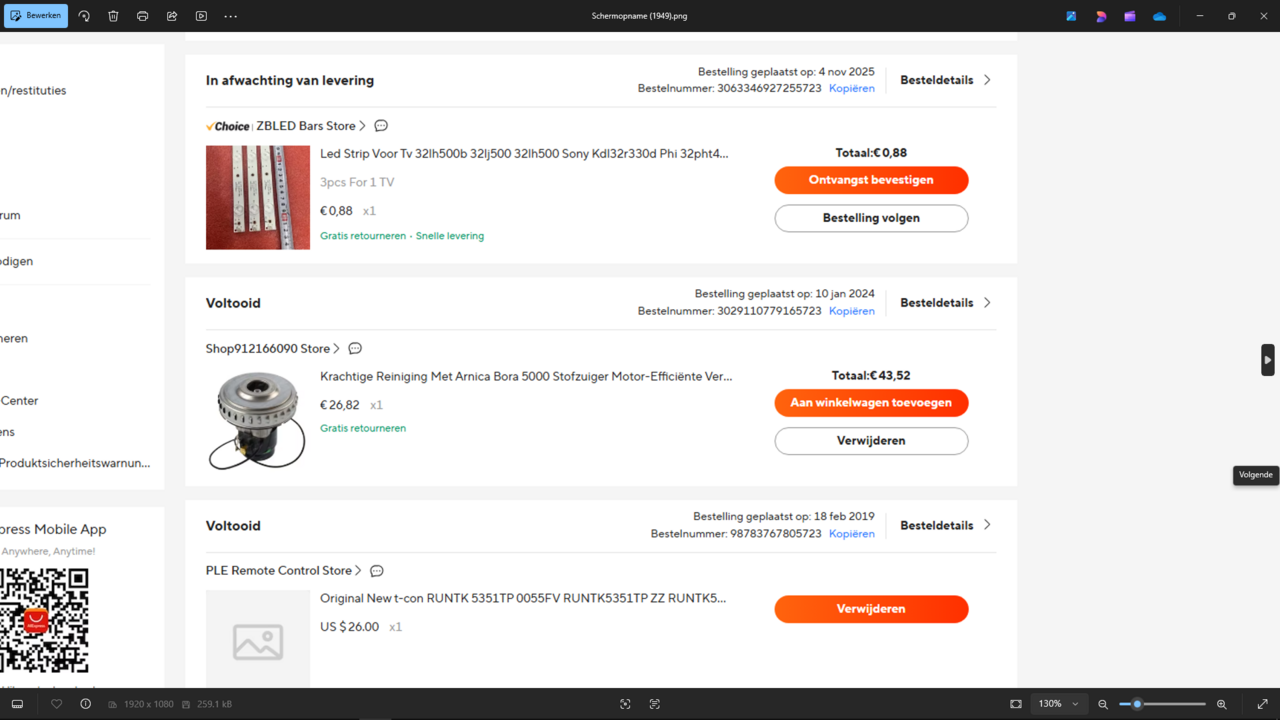Open the 130% zoom level dropdown

1059,704
